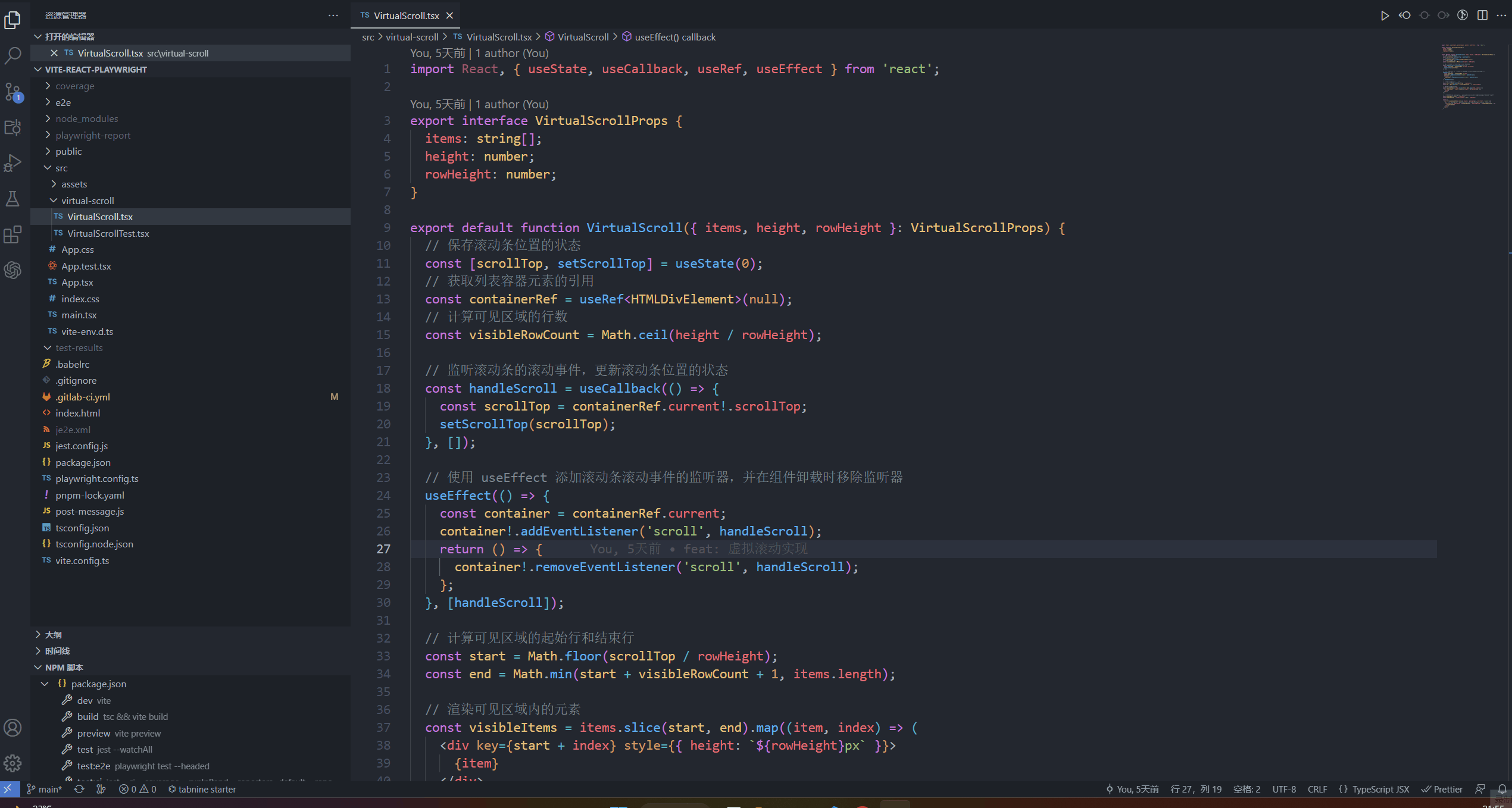Open the Source Control view
1512x808 pixels.
point(13,92)
